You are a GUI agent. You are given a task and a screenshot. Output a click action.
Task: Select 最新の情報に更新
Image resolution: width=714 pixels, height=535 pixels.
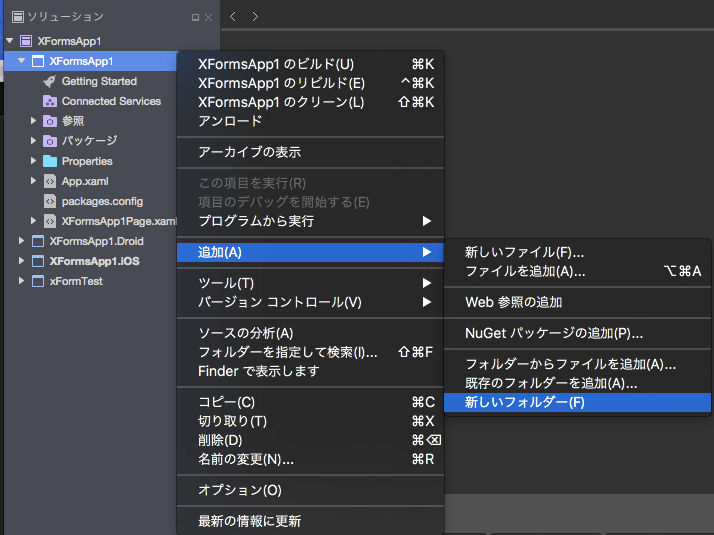[310, 521]
